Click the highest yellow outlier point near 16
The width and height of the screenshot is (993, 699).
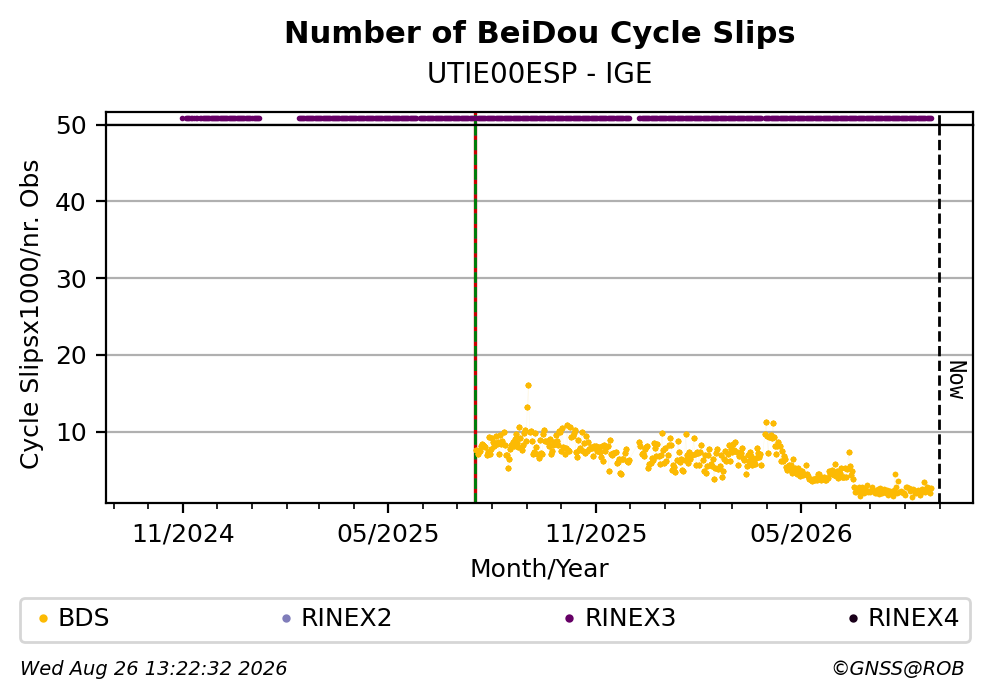[528, 386]
